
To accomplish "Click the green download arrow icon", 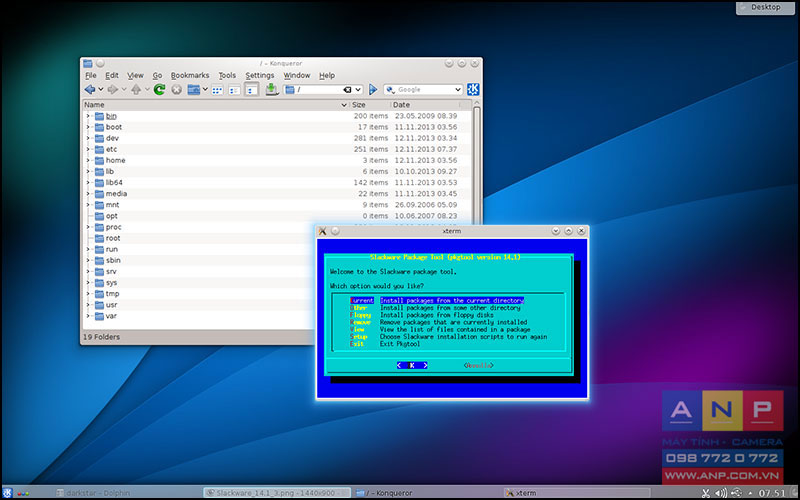I will (x=271, y=89).
